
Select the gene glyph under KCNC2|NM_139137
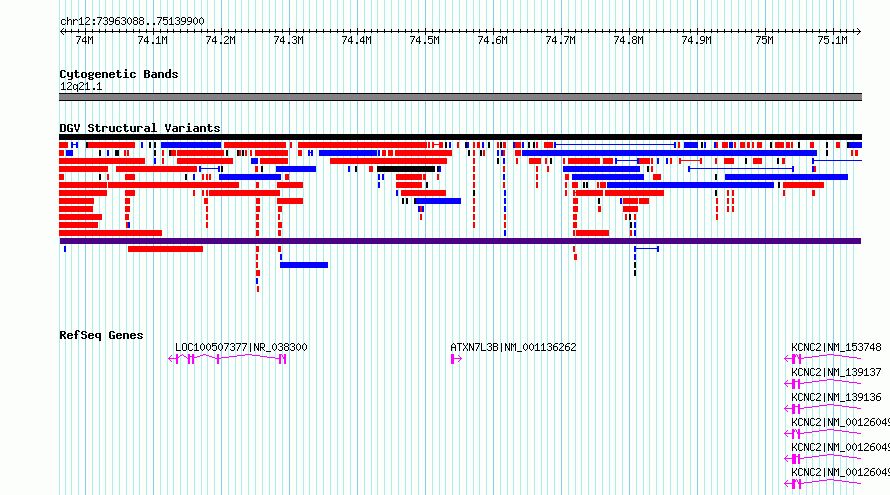tap(822, 384)
